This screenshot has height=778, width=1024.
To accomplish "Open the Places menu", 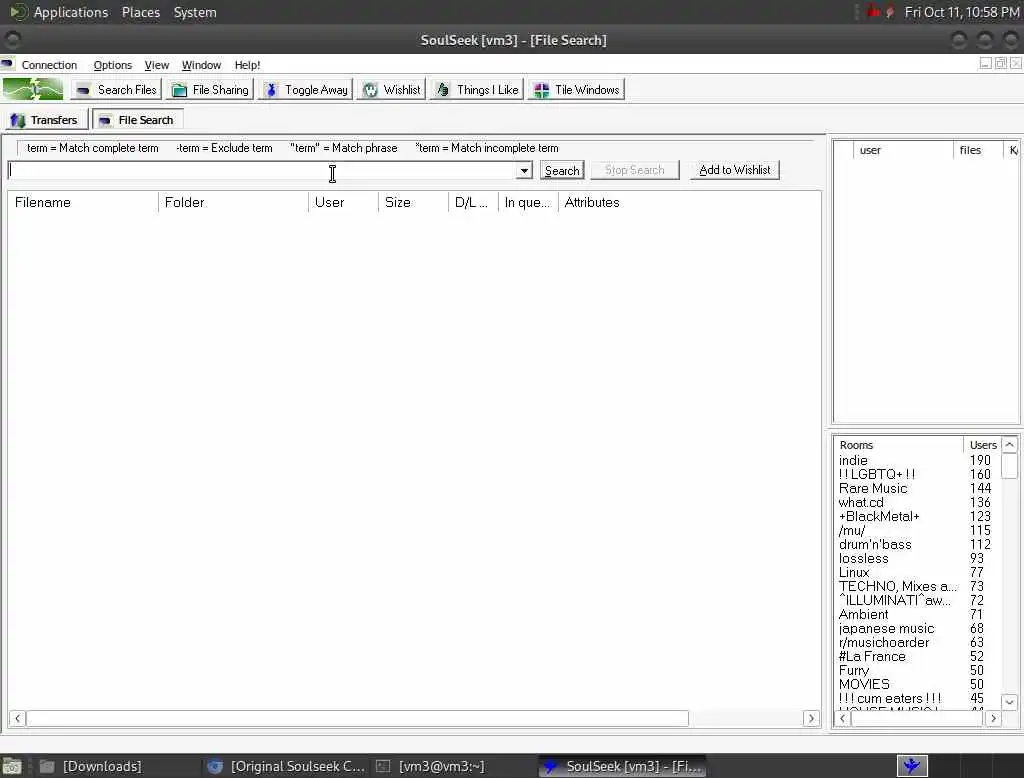I will click(141, 12).
